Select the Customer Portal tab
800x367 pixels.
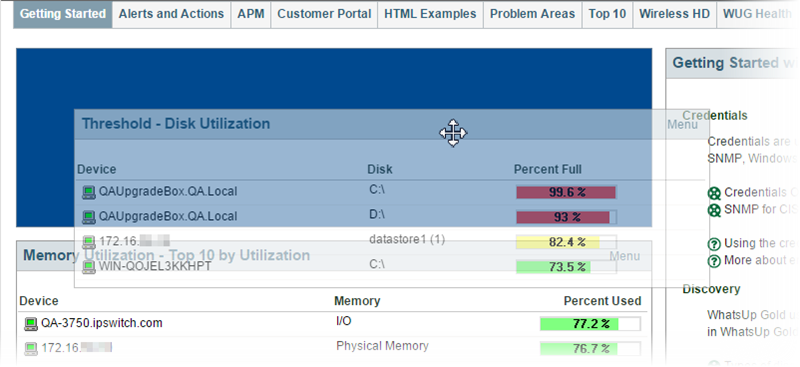tap(324, 14)
